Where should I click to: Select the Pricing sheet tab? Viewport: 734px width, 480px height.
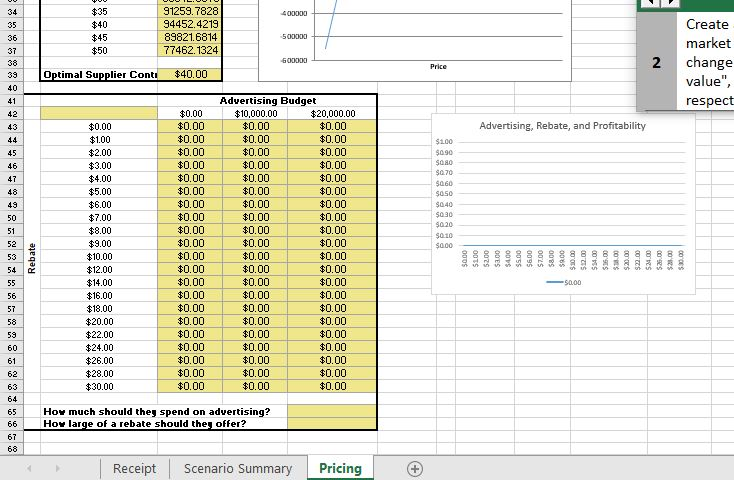tap(340, 468)
